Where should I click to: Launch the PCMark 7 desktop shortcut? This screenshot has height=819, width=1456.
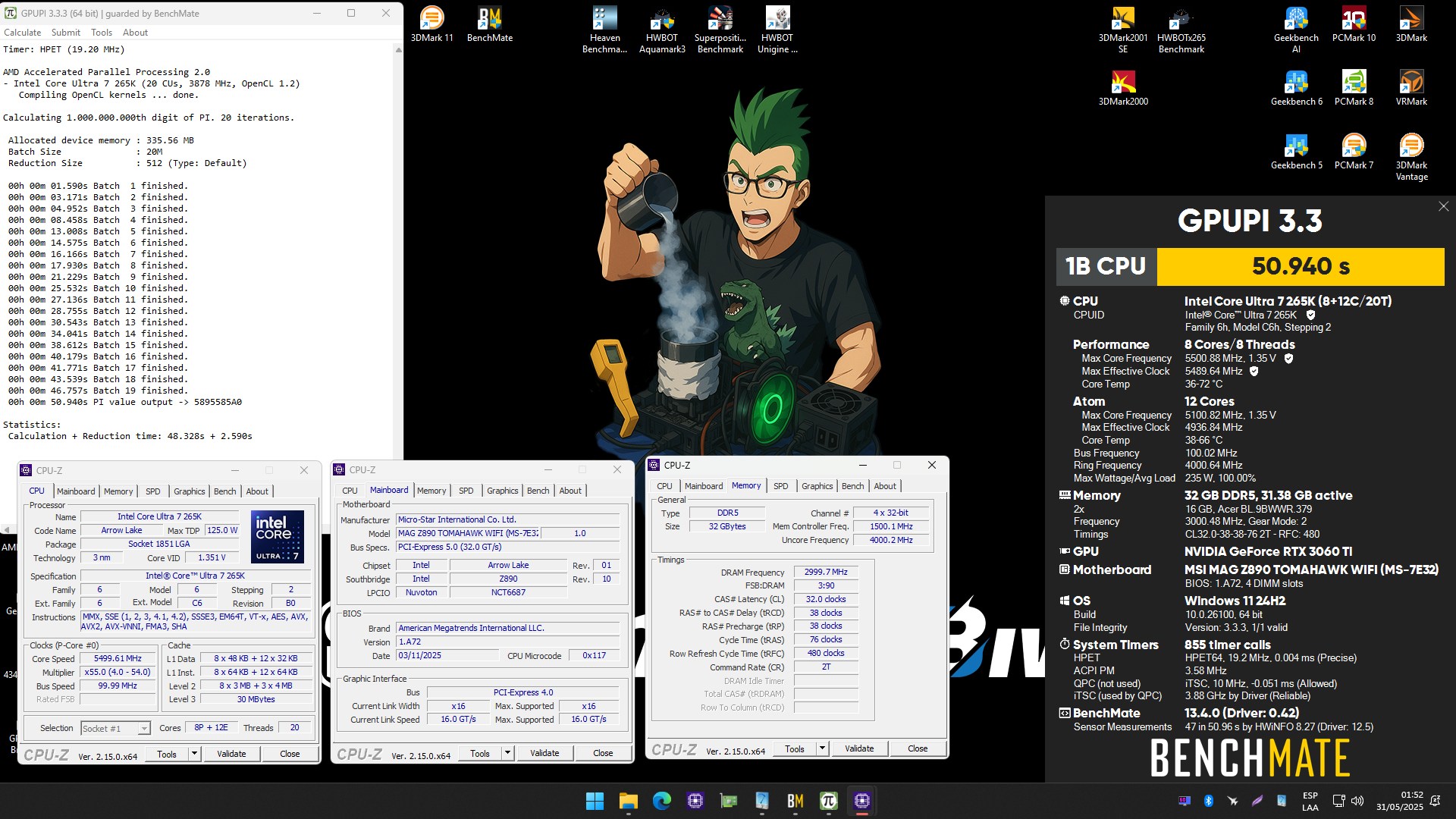(x=1354, y=152)
